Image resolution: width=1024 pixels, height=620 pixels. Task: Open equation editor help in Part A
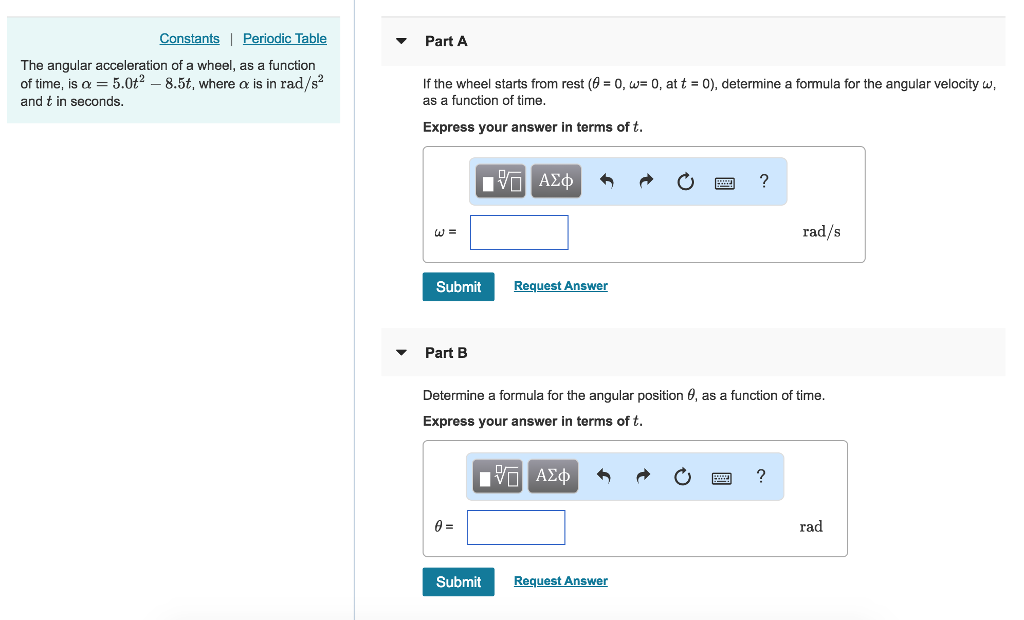point(764,181)
